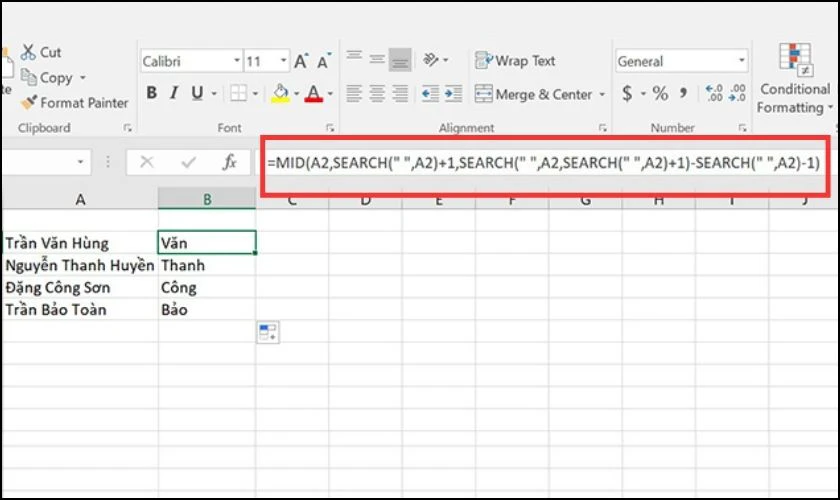This screenshot has height=500, width=840.
Task: Cancel formula entry with X
Action: coord(147,162)
